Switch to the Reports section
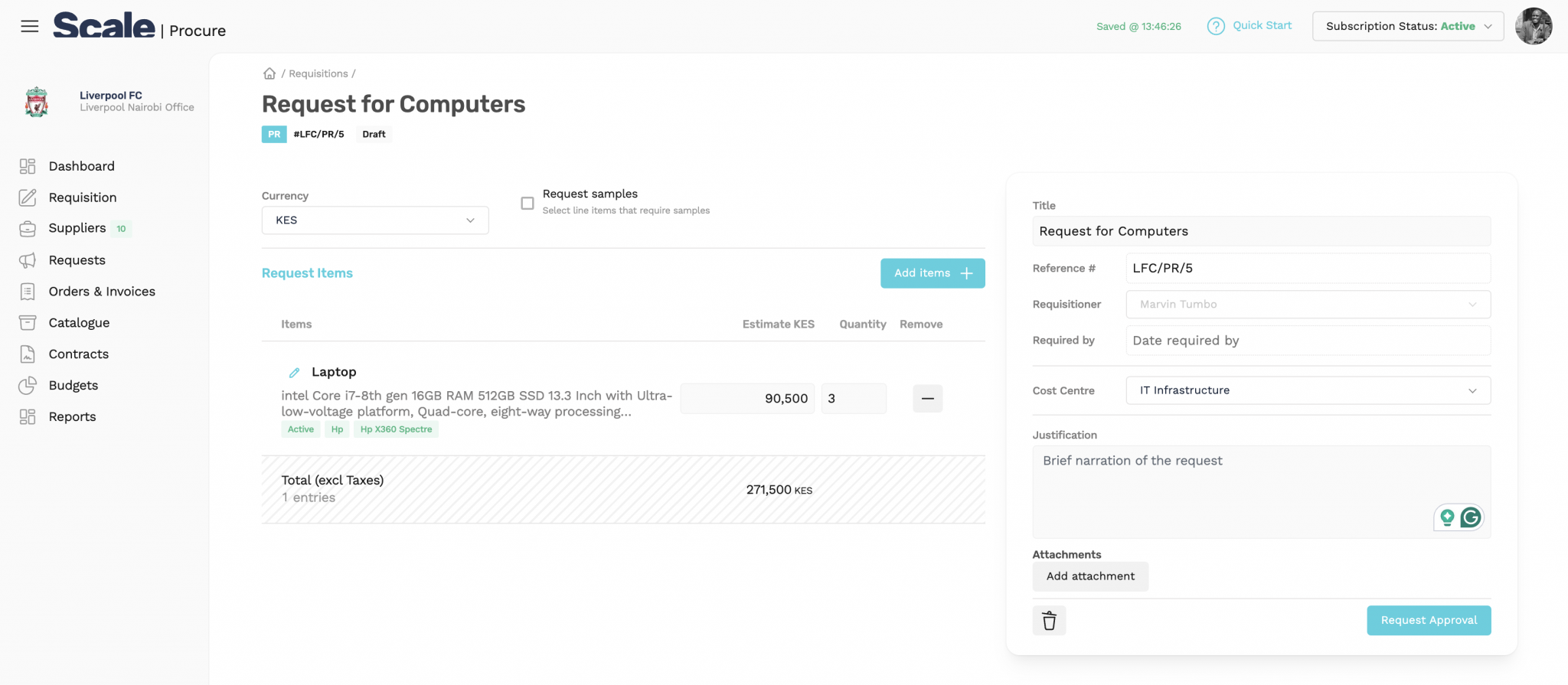Image resolution: width=1568 pixels, height=685 pixels. click(73, 416)
